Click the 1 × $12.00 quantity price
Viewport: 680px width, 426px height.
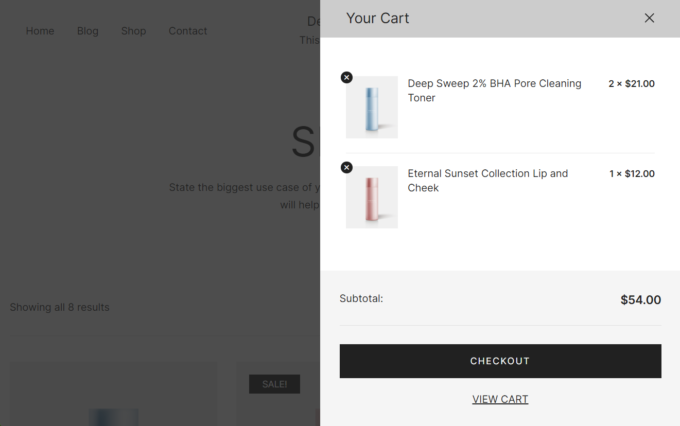coord(631,174)
